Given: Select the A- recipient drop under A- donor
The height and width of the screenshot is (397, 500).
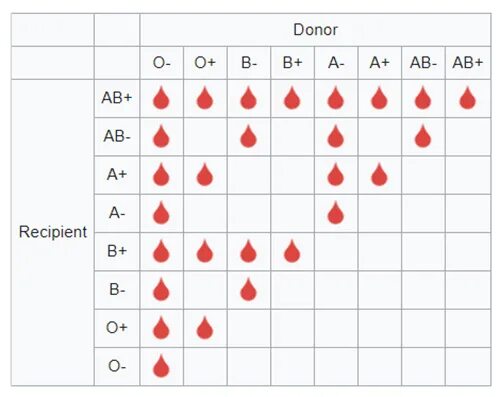Looking at the screenshot, I should point(335,212).
